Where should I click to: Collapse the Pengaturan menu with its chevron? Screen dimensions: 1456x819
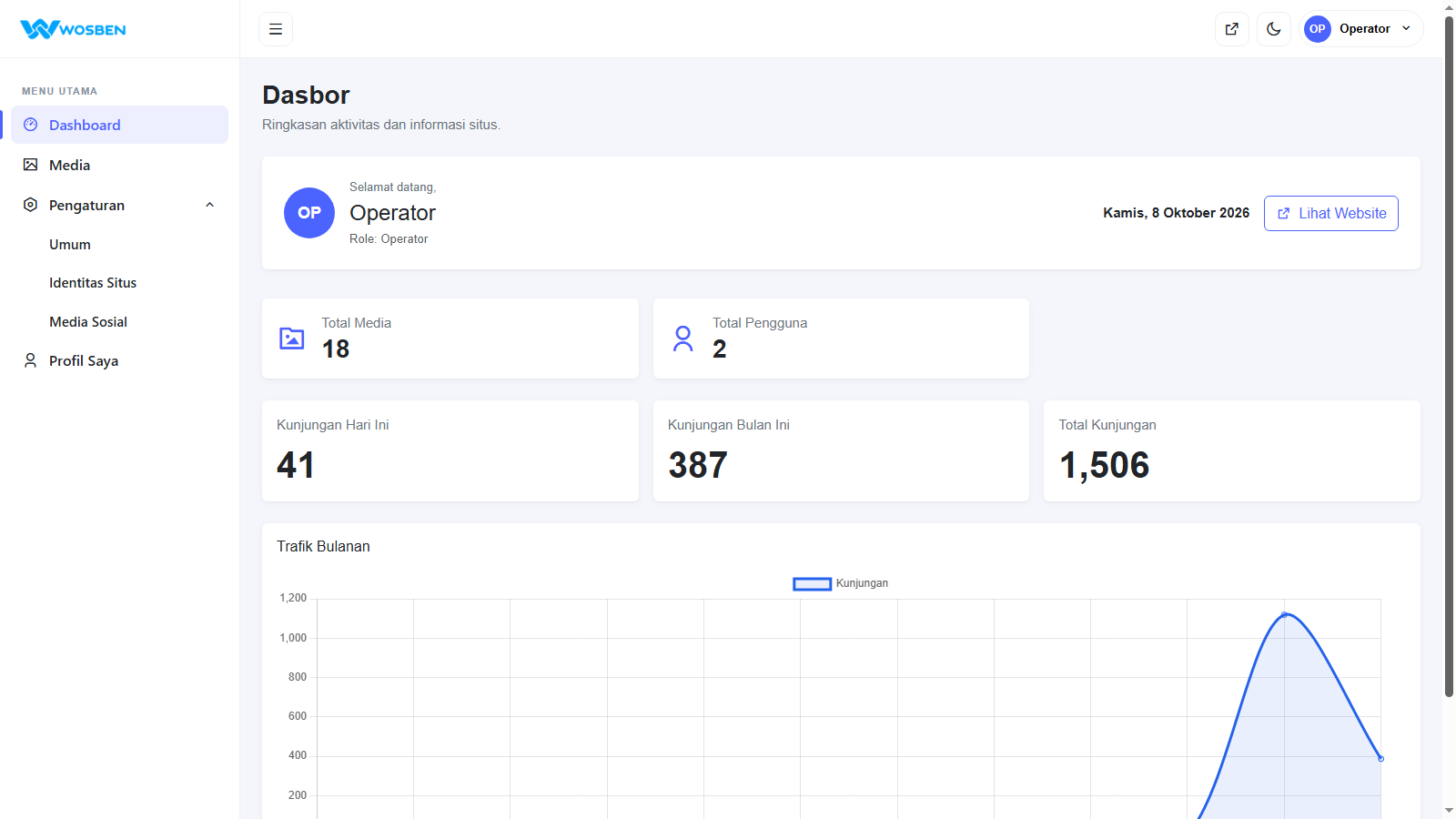[x=210, y=205]
